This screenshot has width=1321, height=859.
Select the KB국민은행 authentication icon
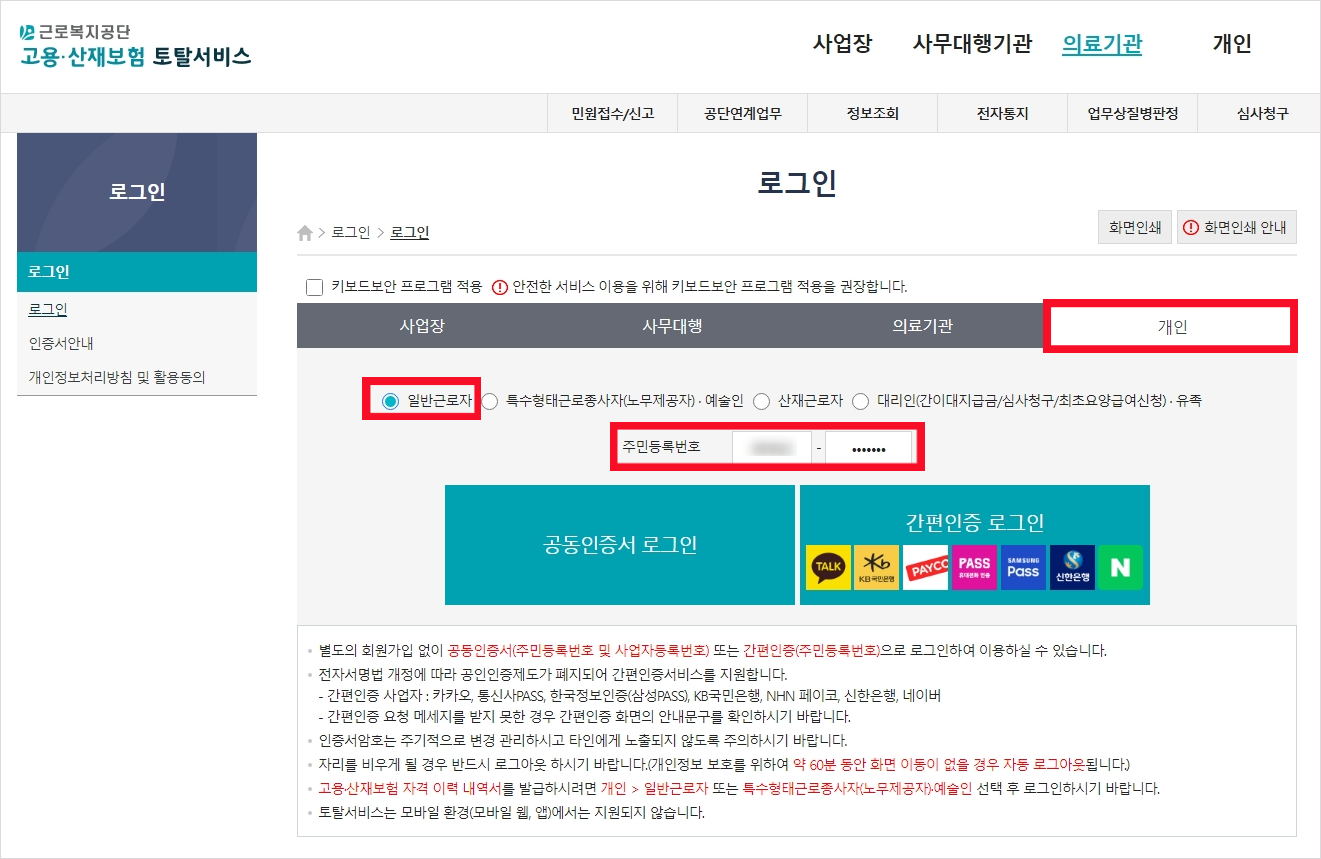click(x=877, y=567)
